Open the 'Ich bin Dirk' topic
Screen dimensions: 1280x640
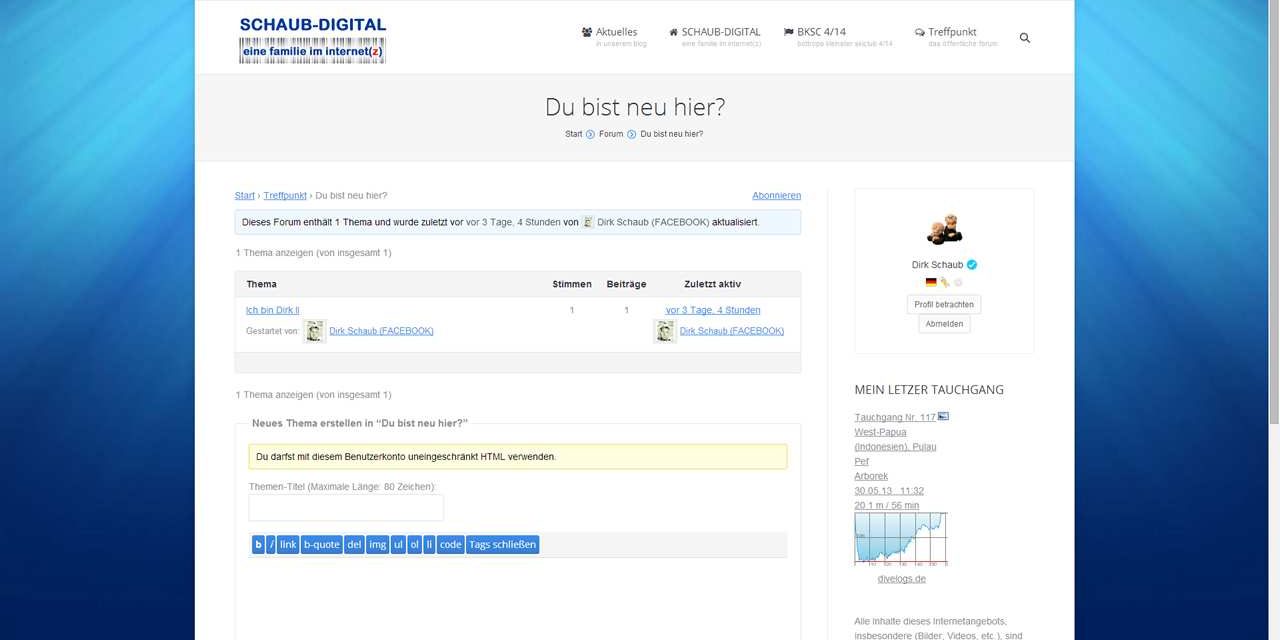(272, 310)
